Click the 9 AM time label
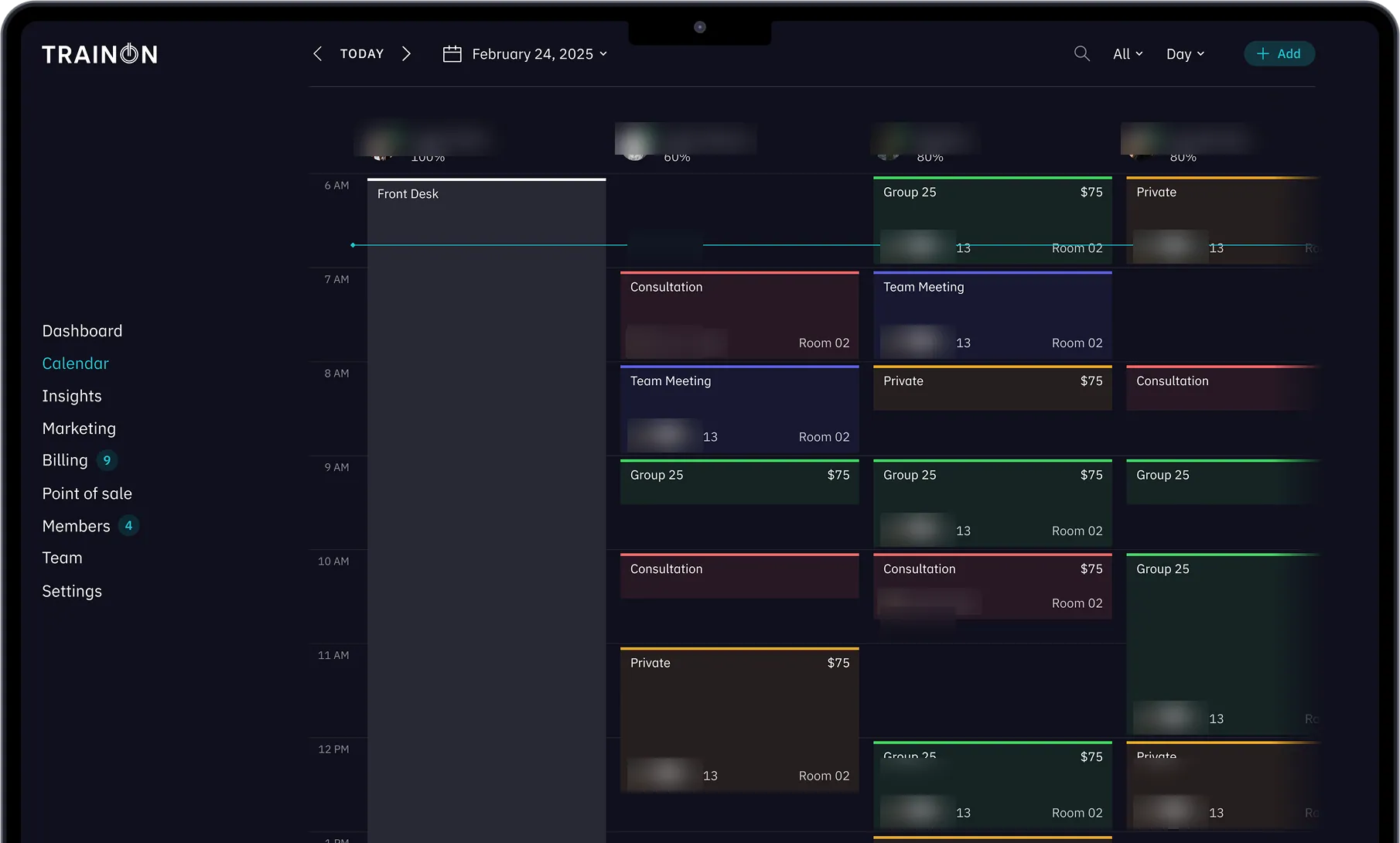The width and height of the screenshot is (1400, 843). coord(336,467)
